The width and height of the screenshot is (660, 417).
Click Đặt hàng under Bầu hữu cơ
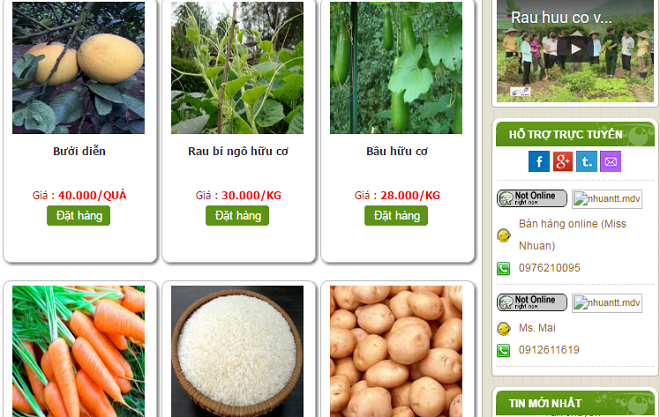tap(396, 216)
